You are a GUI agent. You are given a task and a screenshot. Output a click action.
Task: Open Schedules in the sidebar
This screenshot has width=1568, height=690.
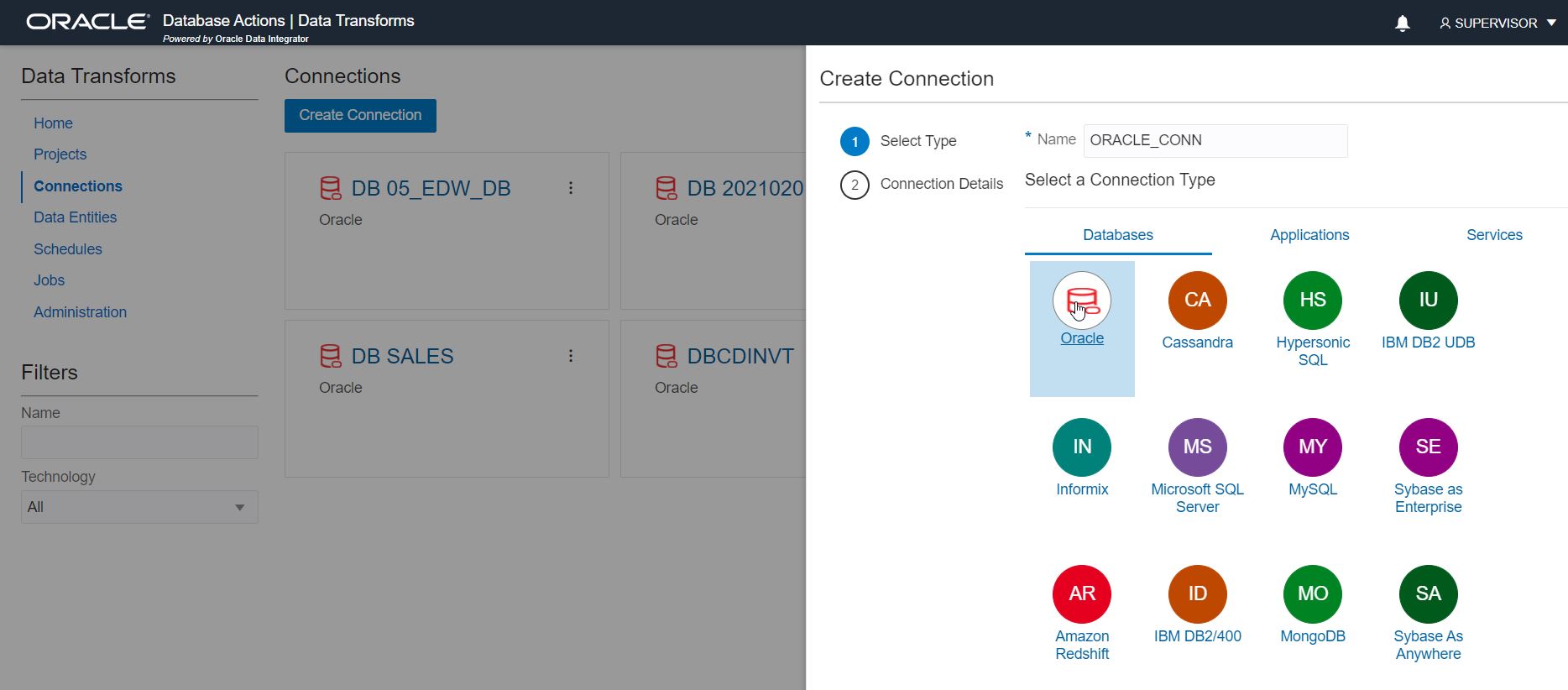coord(67,249)
